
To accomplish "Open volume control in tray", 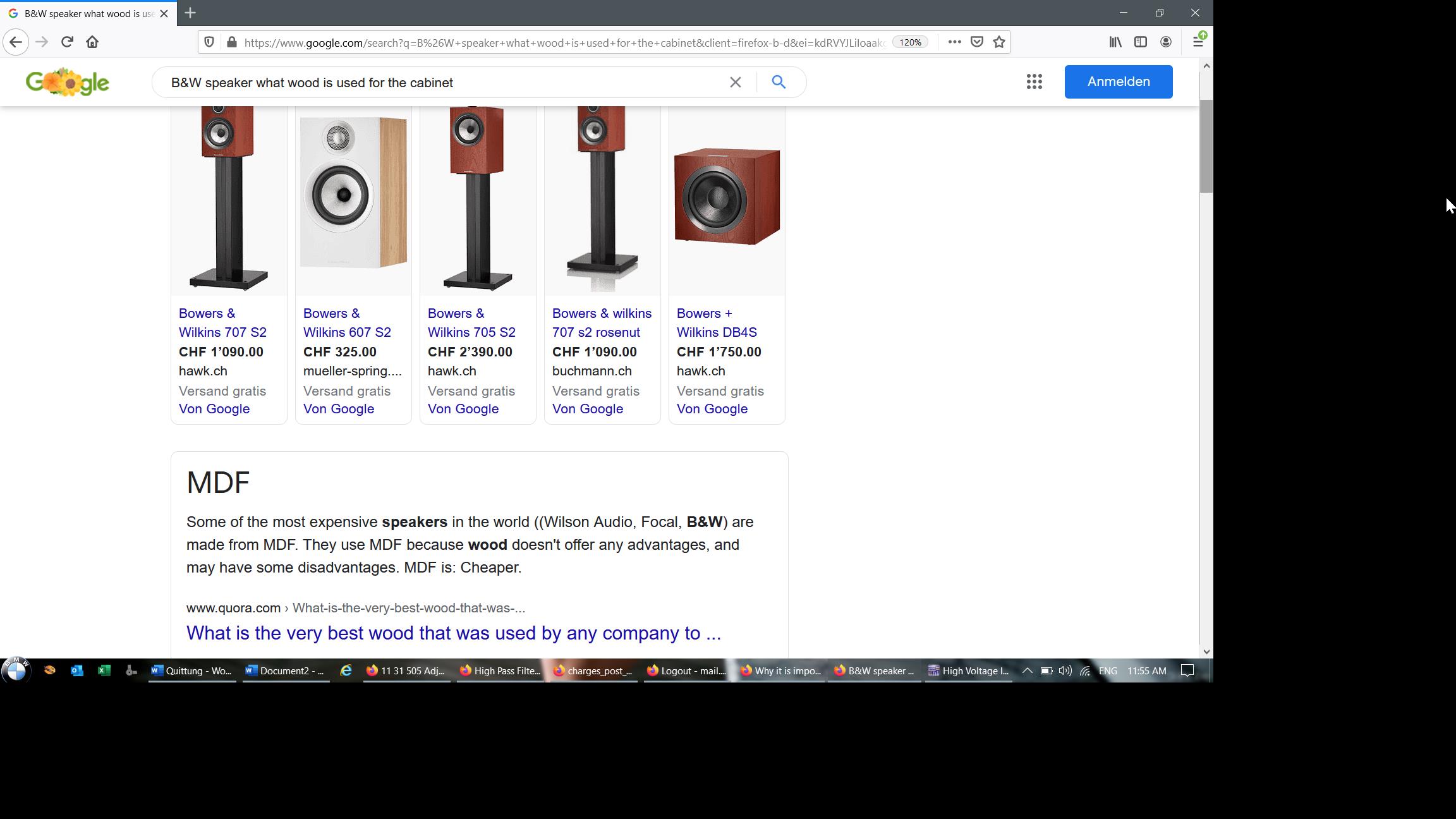I will 1065,670.
